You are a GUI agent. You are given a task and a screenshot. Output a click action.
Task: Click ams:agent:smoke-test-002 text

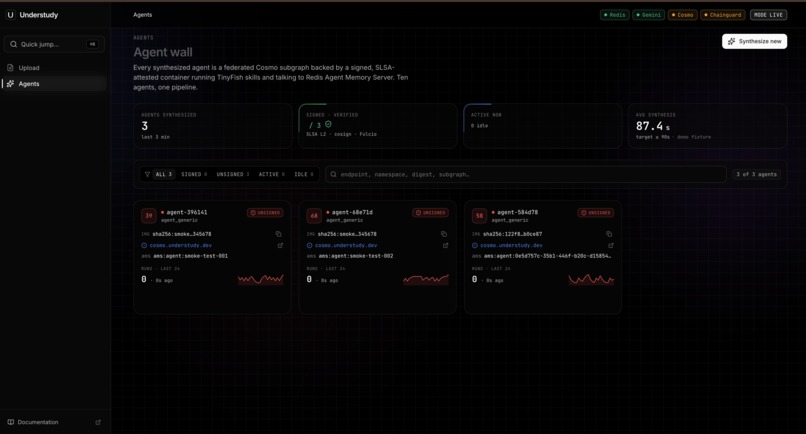click(356, 256)
